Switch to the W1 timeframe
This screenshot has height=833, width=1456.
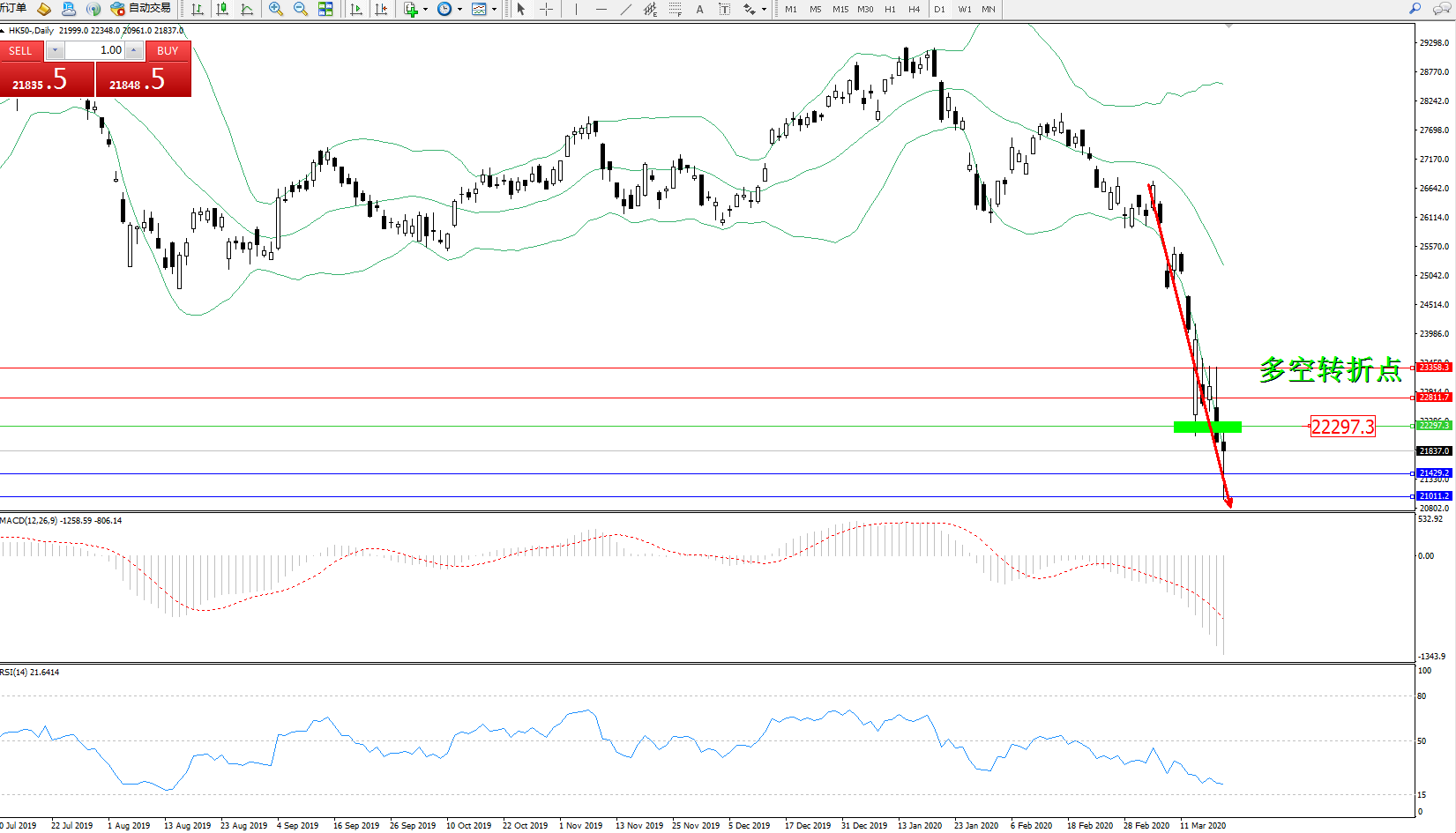click(x=965, y=9)
